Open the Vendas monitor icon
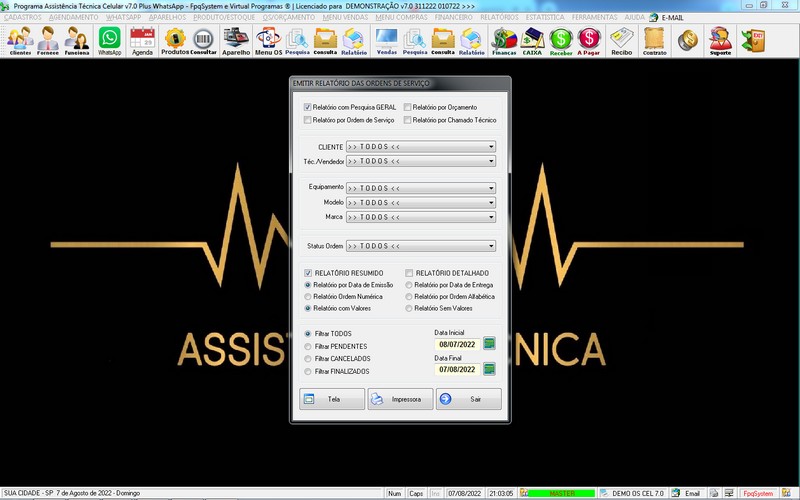Image resolution: width=800 pixels, height=500 pixels. pos(387,41)
